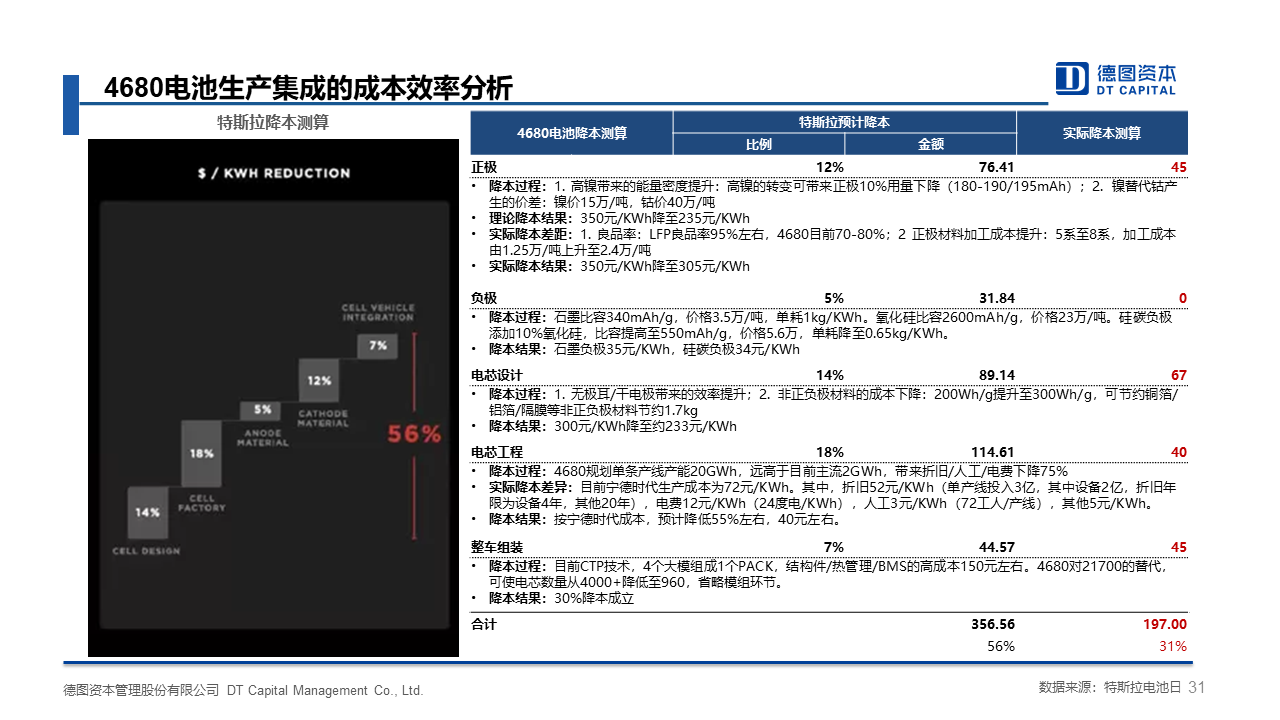1280x720 pixels.
Task: Click the 89.14 amount in 电芯设计 row
Action: click(x=997, y=375)
